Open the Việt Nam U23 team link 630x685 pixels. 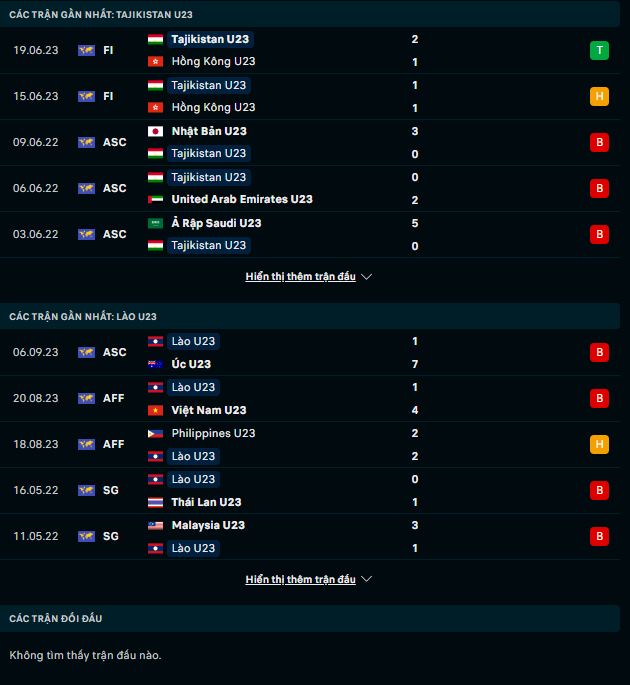click(208, 410)
